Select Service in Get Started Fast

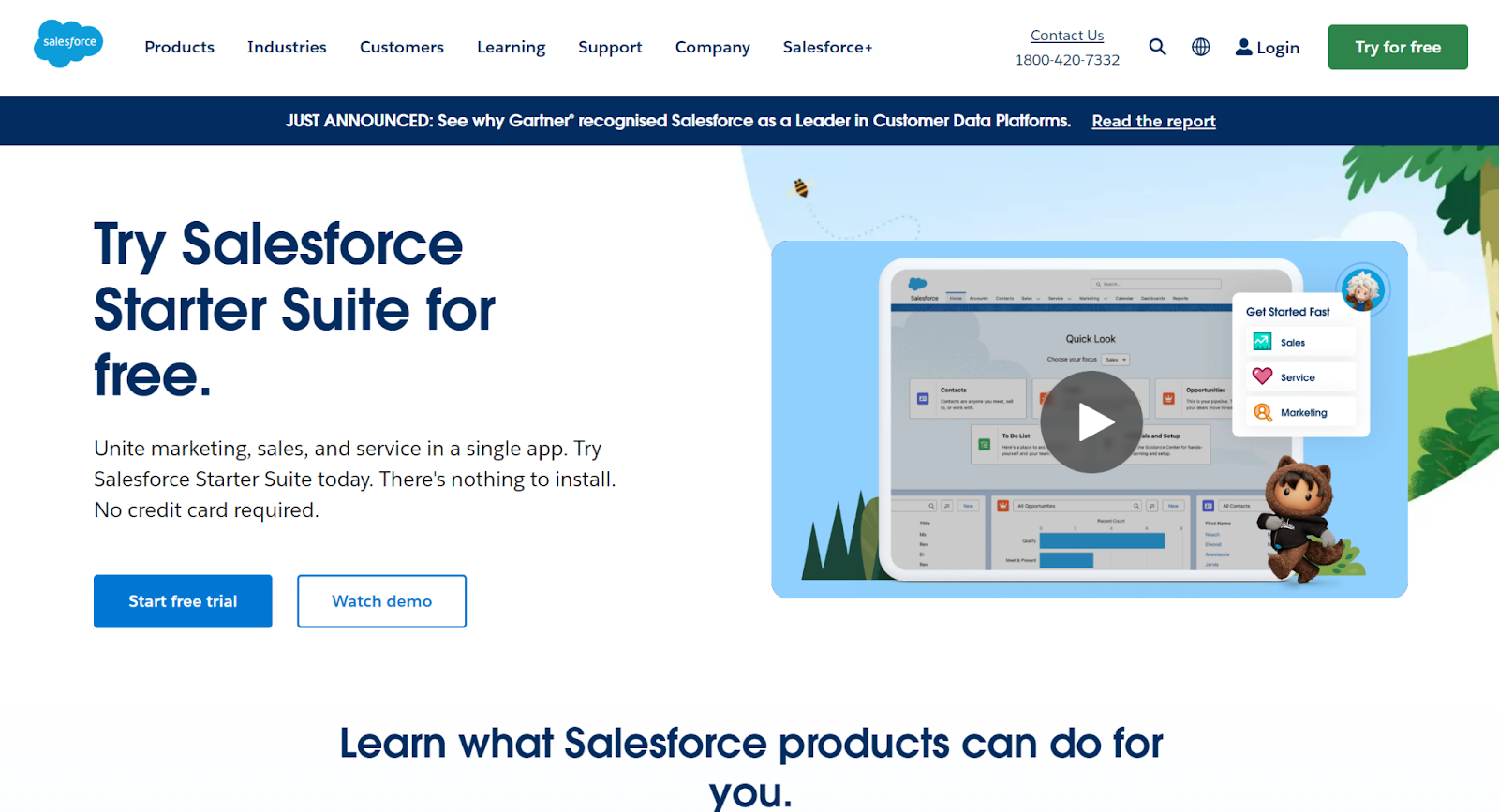1301,377
